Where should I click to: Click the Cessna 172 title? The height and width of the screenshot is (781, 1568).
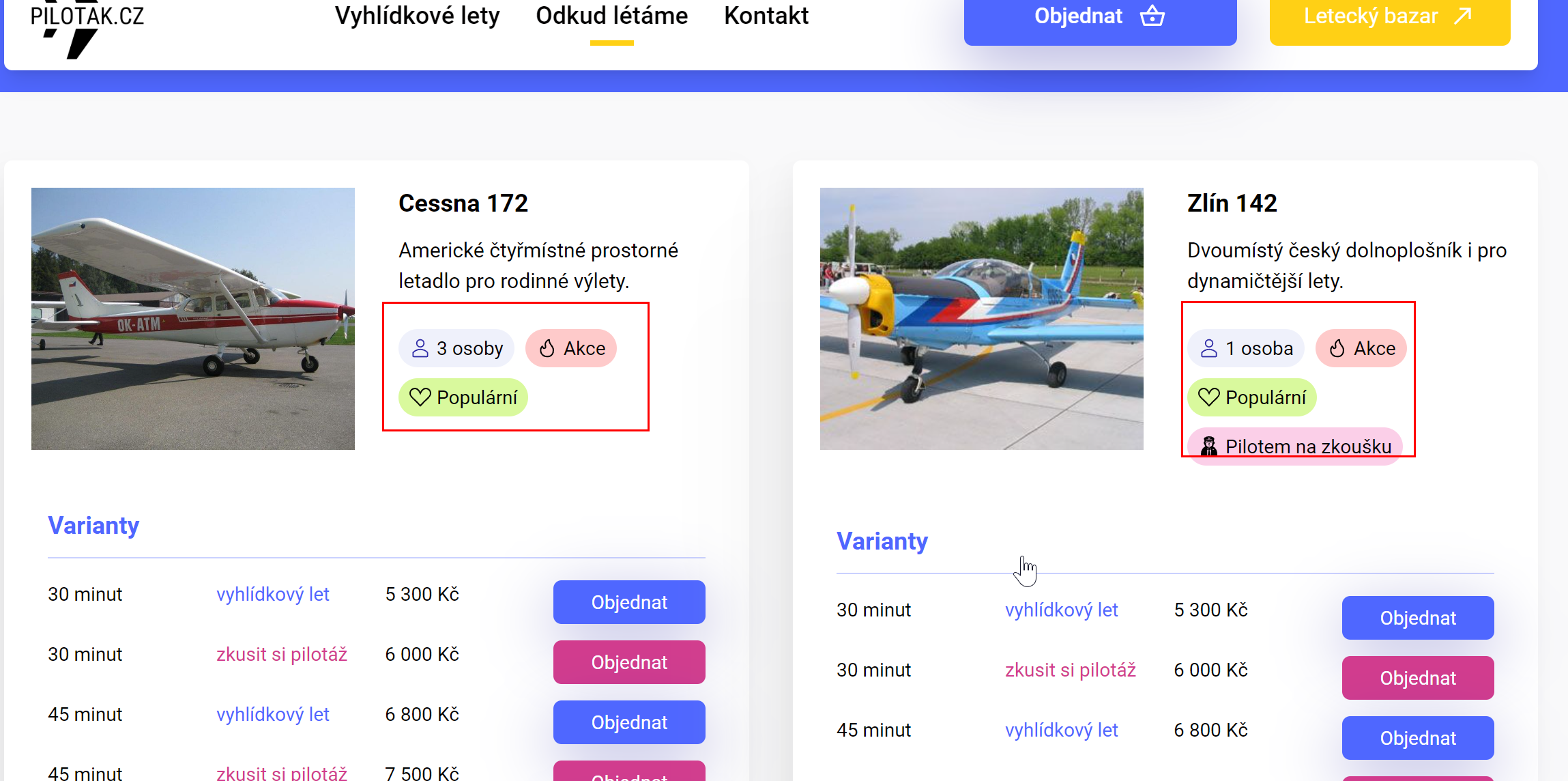coord(463,203)
